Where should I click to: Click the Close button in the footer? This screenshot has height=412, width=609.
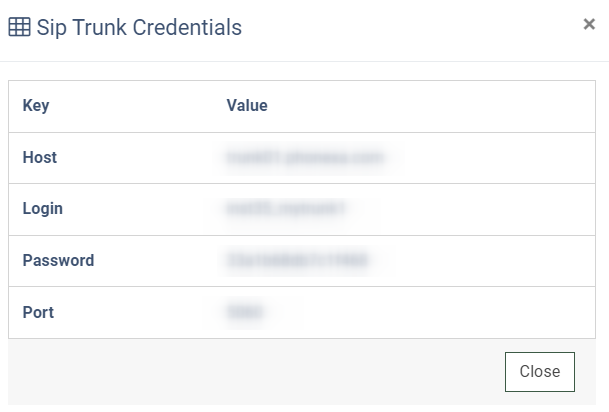(x=540, y=372)
